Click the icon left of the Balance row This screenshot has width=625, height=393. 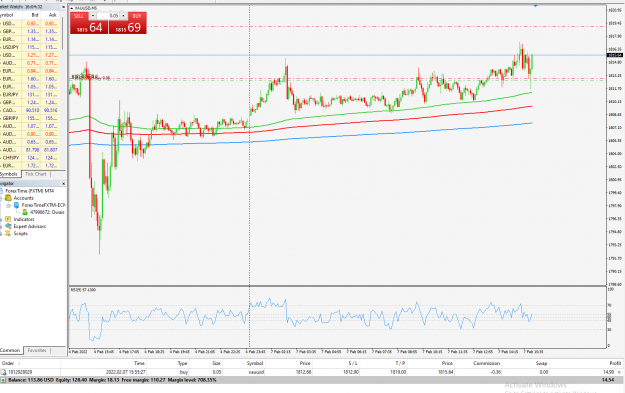tap(4, 380)
